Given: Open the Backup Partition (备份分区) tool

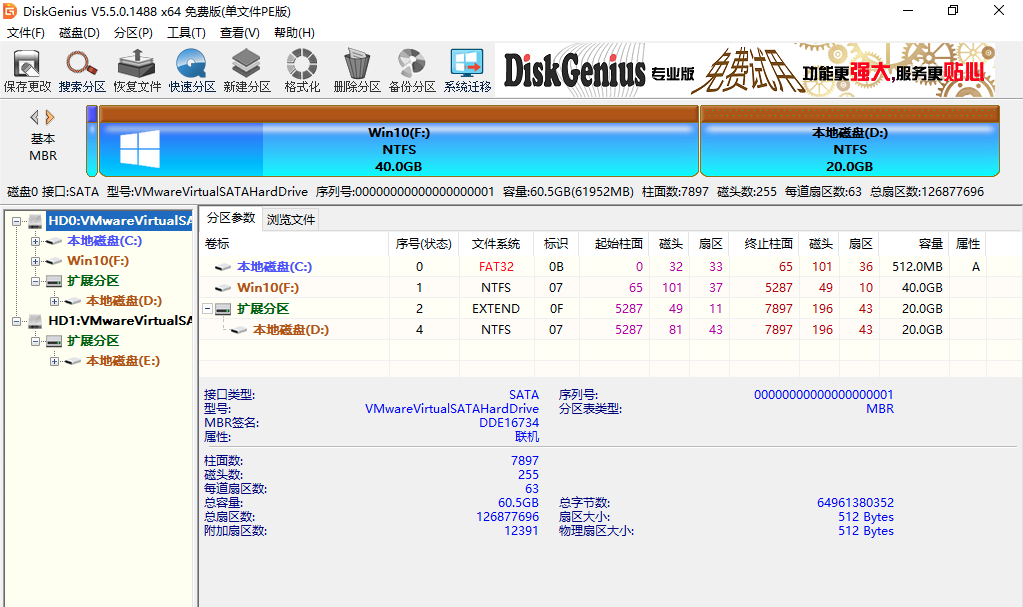Looking at the screenshot, I should click(412, 70).
